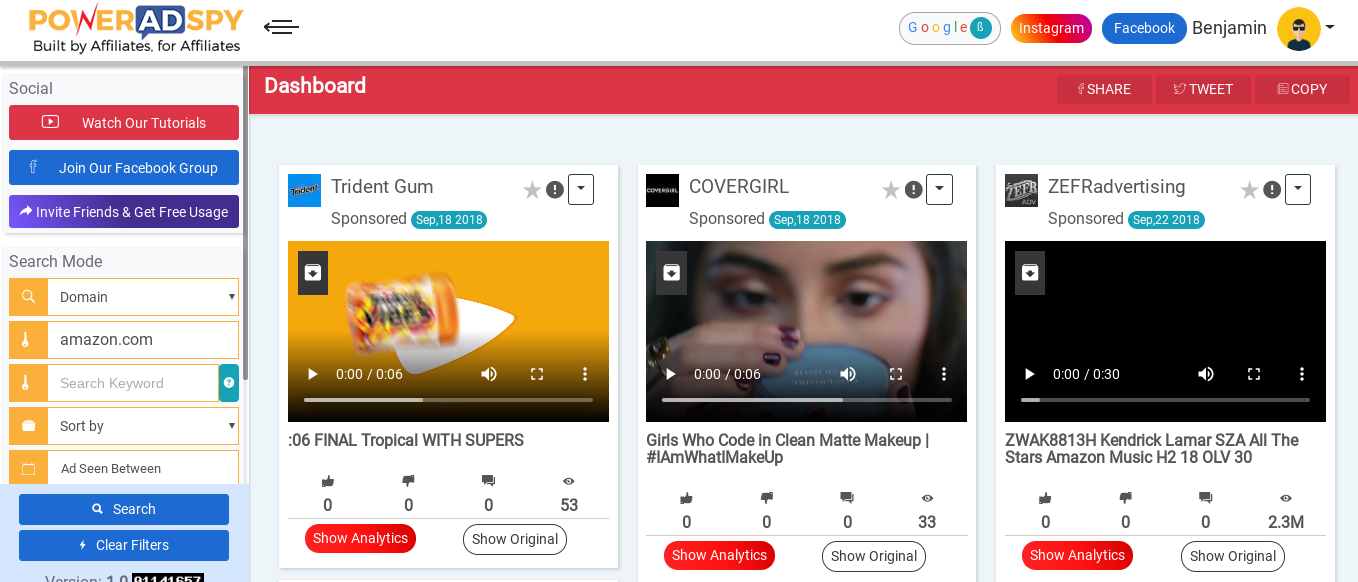Show Analytics for the Trident Gum ad

(360, 539)
